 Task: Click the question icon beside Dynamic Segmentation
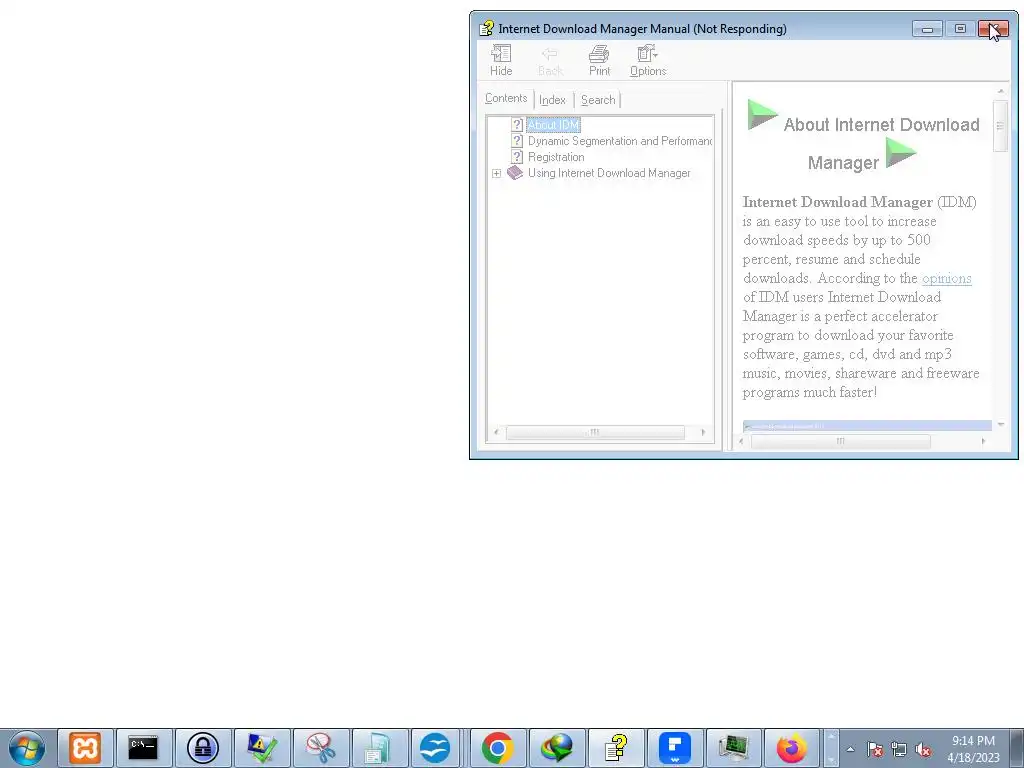517,141
